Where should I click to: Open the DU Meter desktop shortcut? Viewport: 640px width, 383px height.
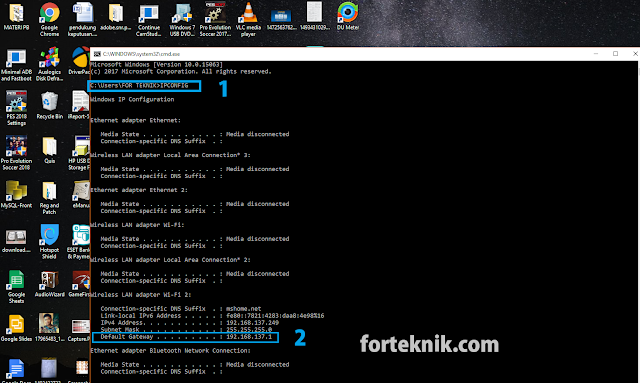(348, 16)
